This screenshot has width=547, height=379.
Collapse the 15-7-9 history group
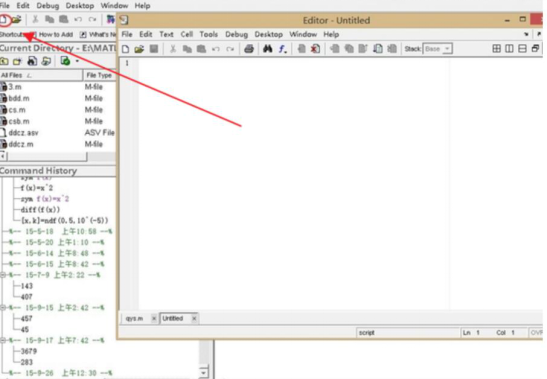[x=3, y=275]
